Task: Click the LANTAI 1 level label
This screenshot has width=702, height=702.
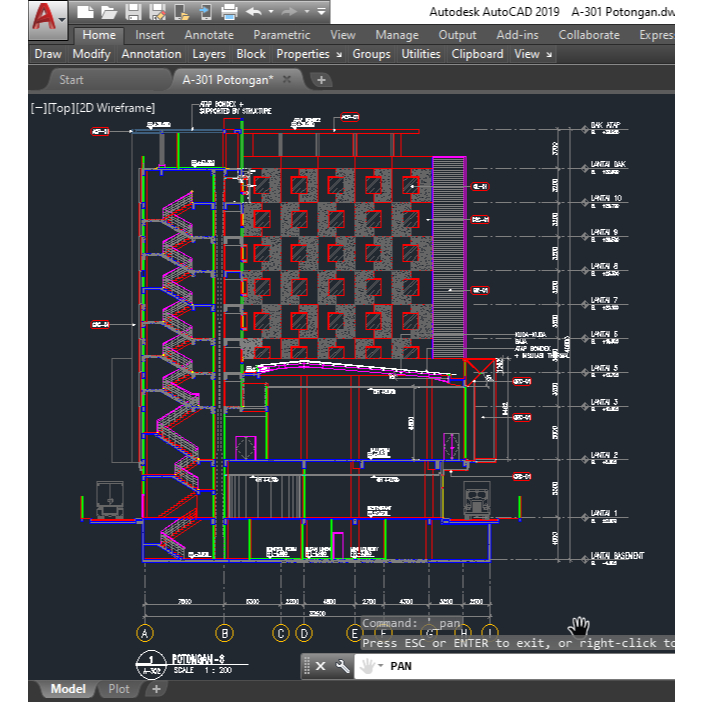Action: (604, 513)
